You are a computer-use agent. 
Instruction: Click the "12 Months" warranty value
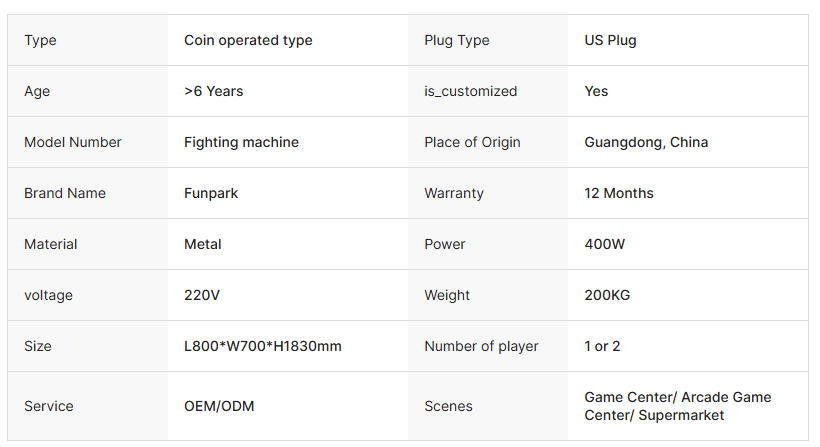(x=619, y=193)
